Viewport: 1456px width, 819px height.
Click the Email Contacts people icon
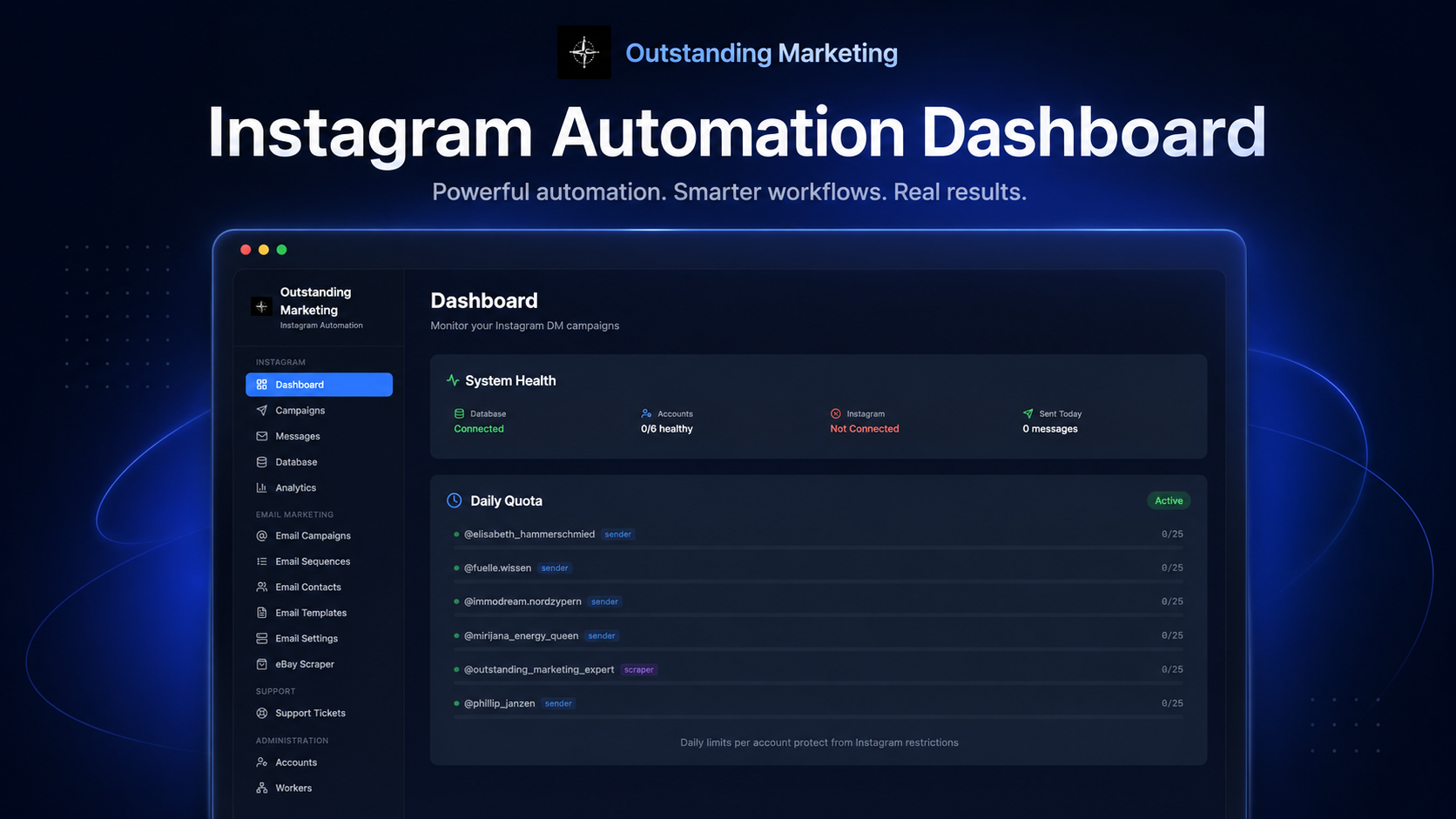(x=261, y=587)
